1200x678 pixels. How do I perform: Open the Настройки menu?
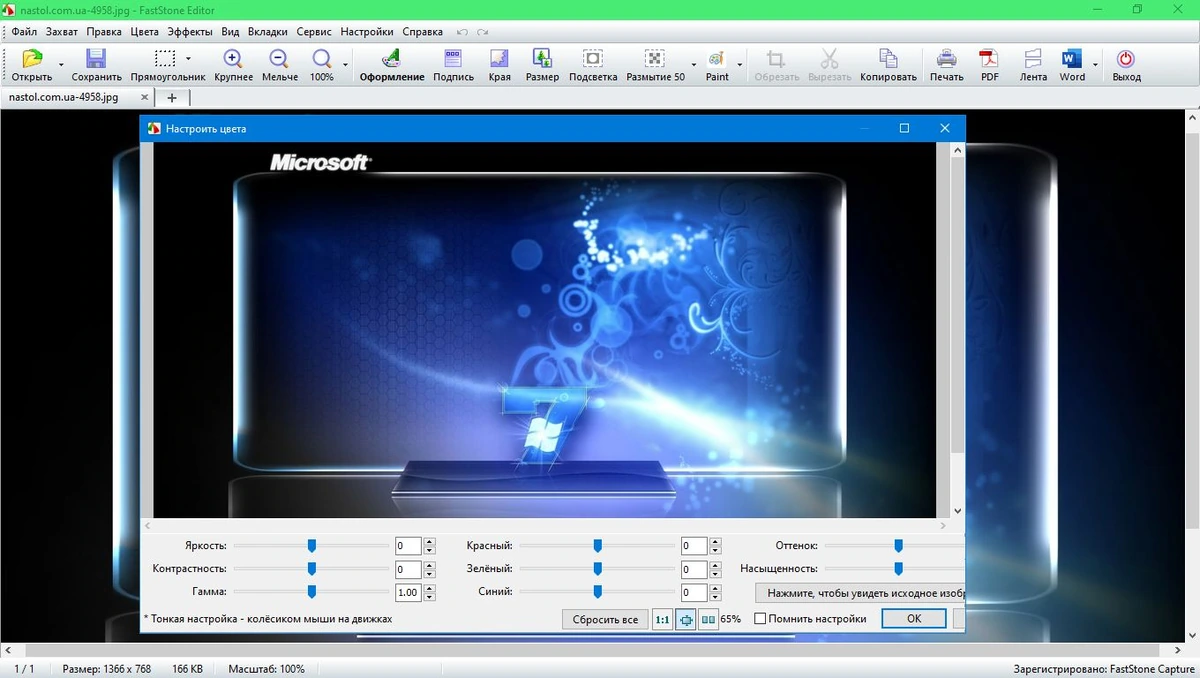[367, 32]
